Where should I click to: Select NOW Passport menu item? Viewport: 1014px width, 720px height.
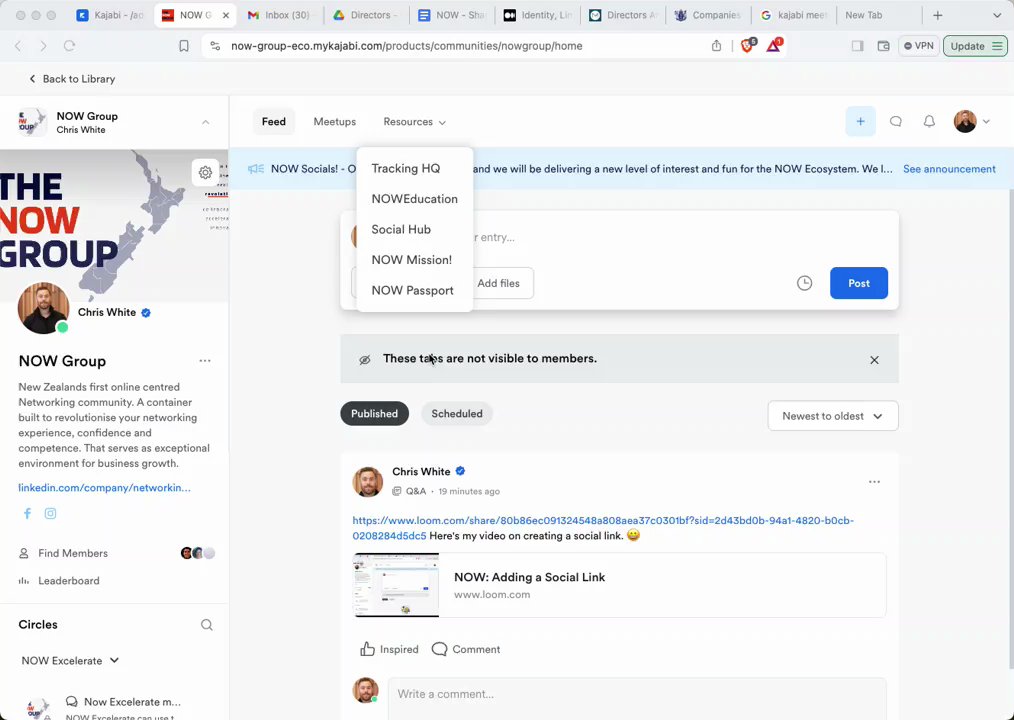pyautogui.click(x=412, y=290)
